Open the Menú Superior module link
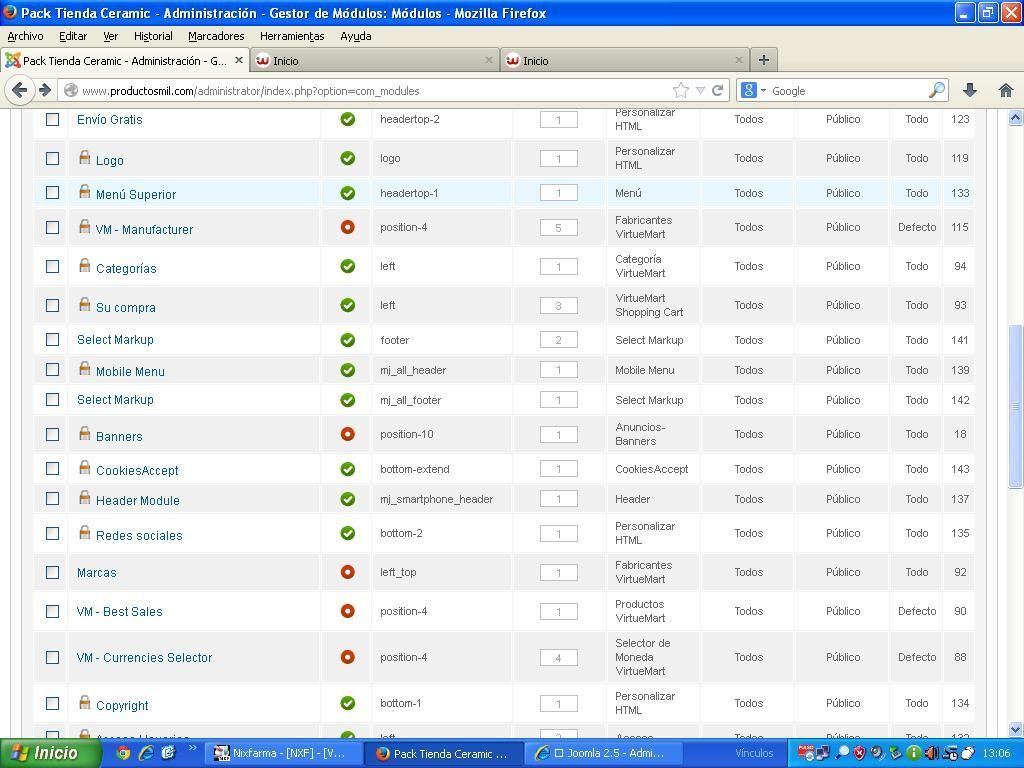1024x768 pixels. (136, 195)
